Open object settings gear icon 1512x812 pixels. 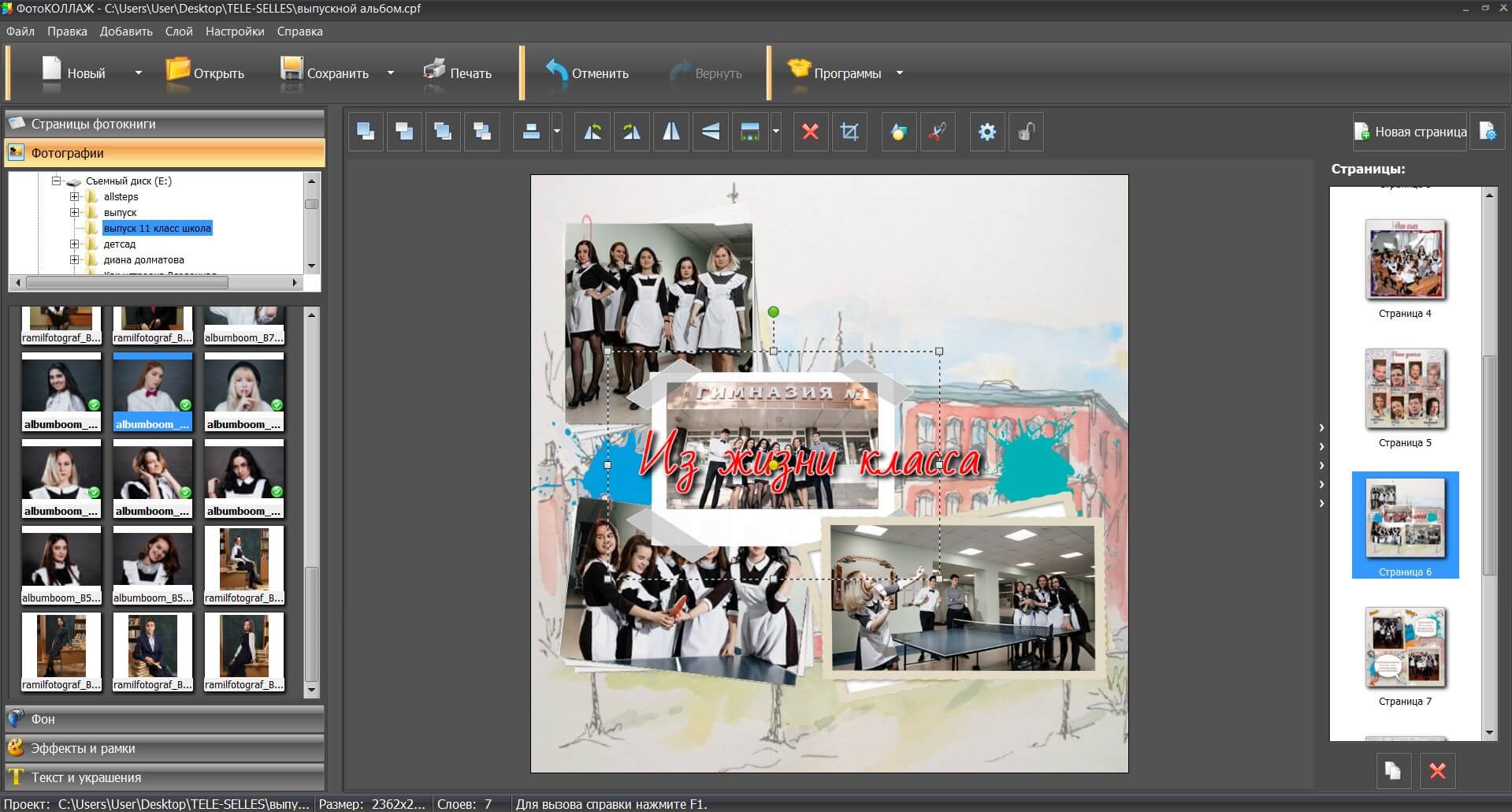pyautogui.click(x=987, y=132)
